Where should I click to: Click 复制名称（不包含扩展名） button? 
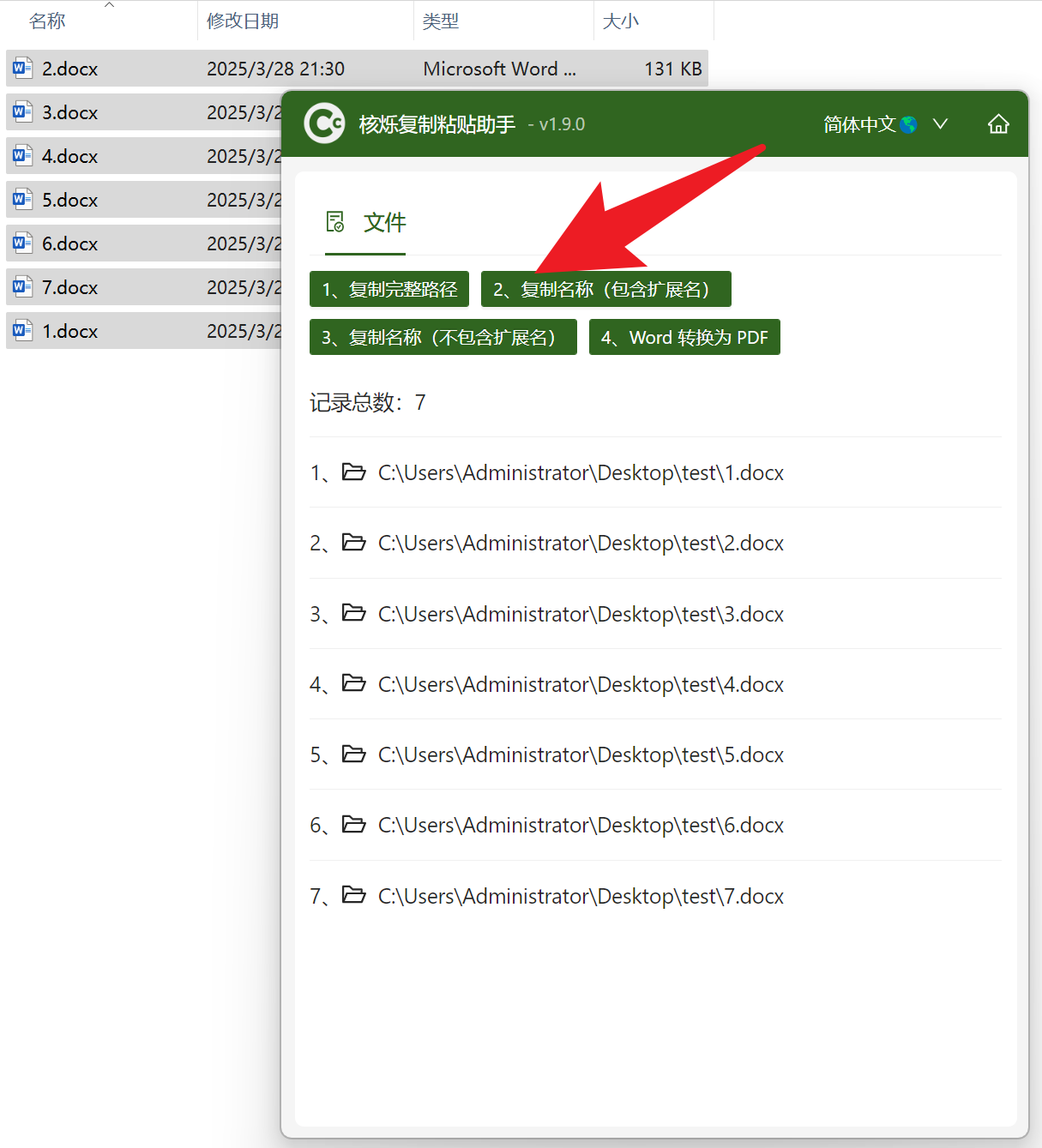pyautogui.click(x=443, y=338)
